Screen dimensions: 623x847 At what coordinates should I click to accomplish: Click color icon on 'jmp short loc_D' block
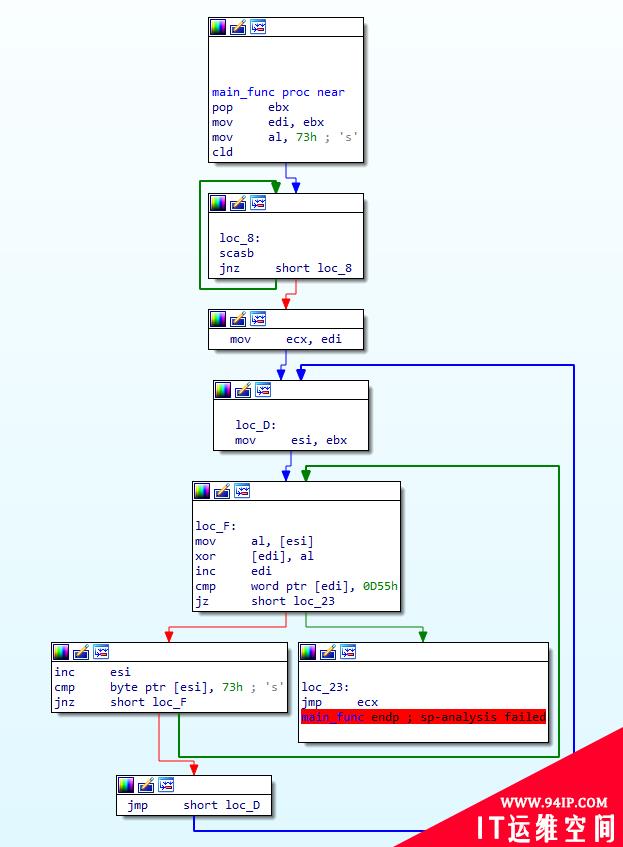tap(126, 785)
